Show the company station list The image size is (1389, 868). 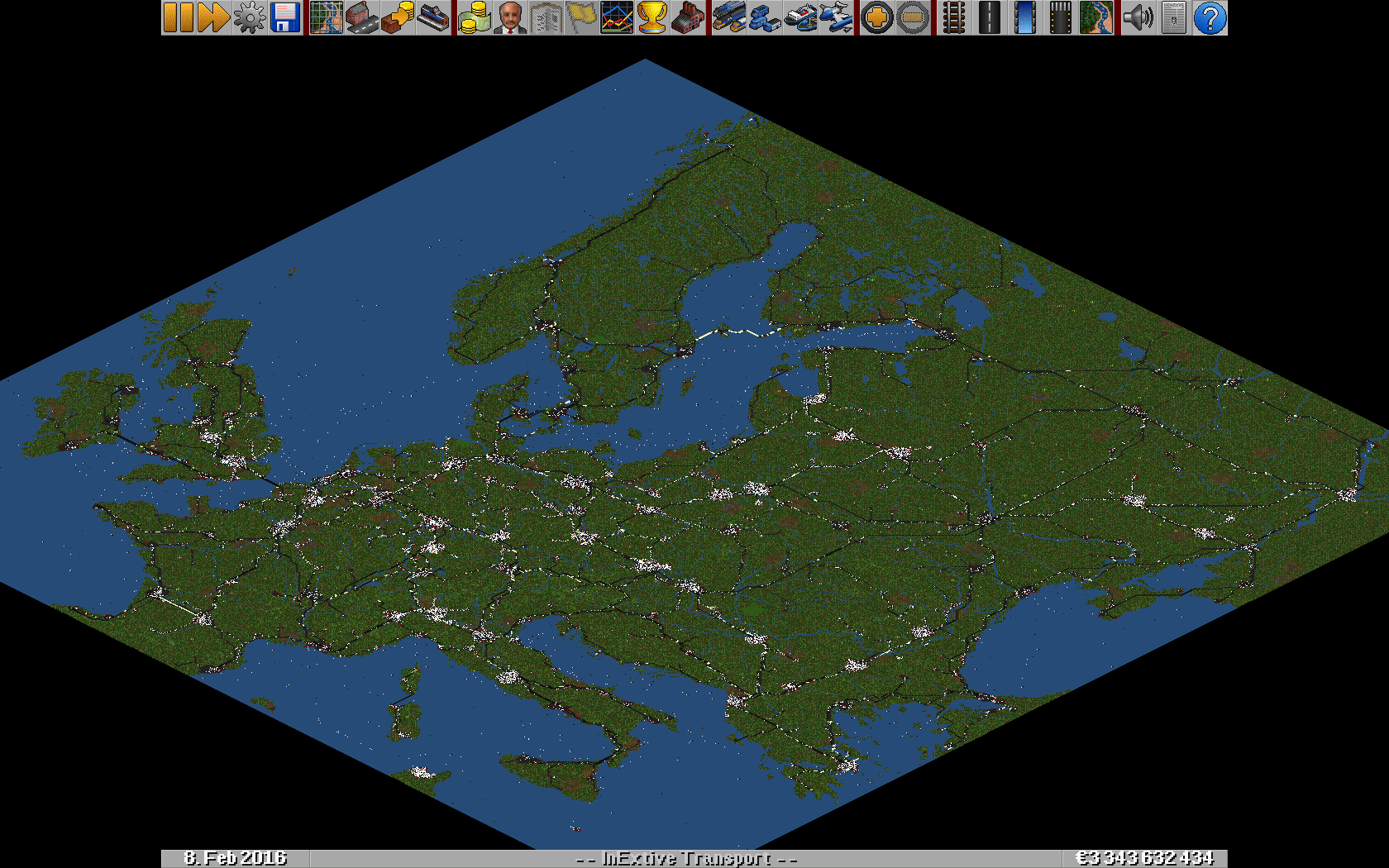(433, 17)
